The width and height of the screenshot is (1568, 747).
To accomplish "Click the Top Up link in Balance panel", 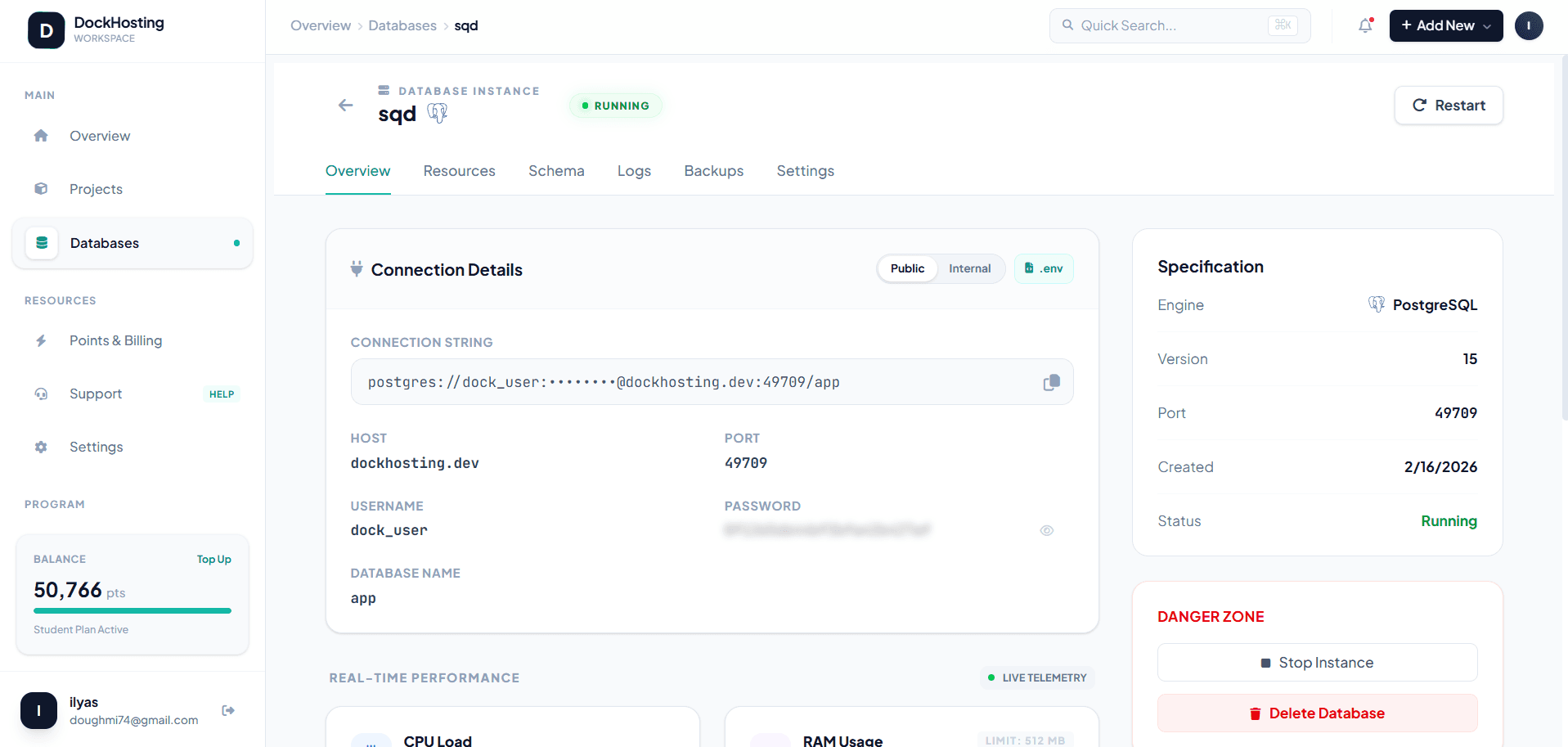I will pyautogui.click(x=213, y=559).
